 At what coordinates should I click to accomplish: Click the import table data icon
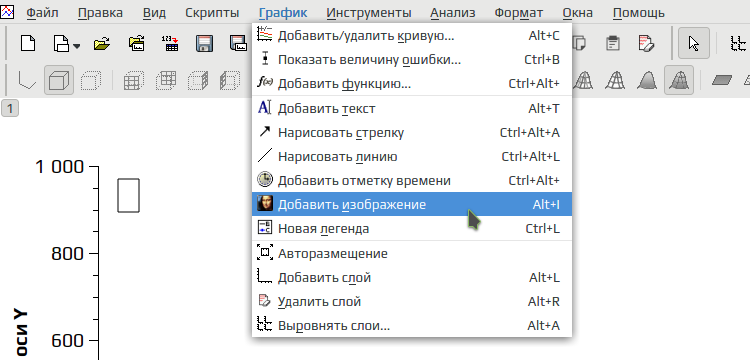(169, 44)
